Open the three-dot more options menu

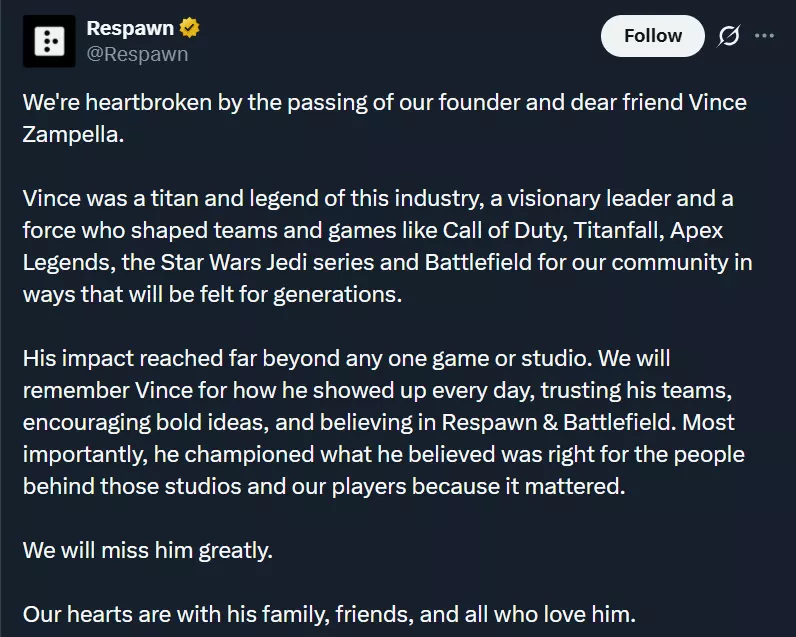764,36
